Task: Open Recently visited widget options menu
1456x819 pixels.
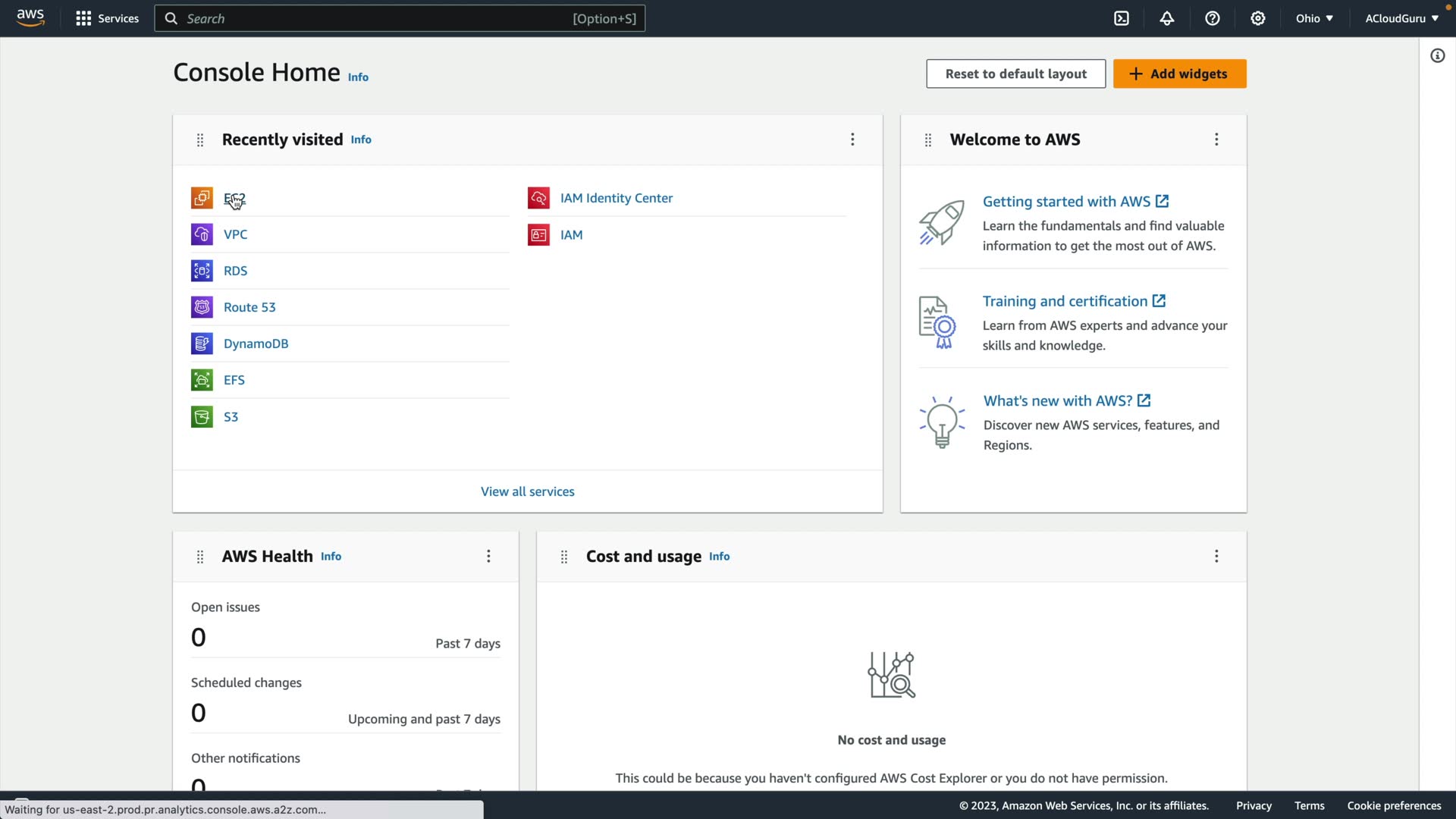Action: point(852,140)
